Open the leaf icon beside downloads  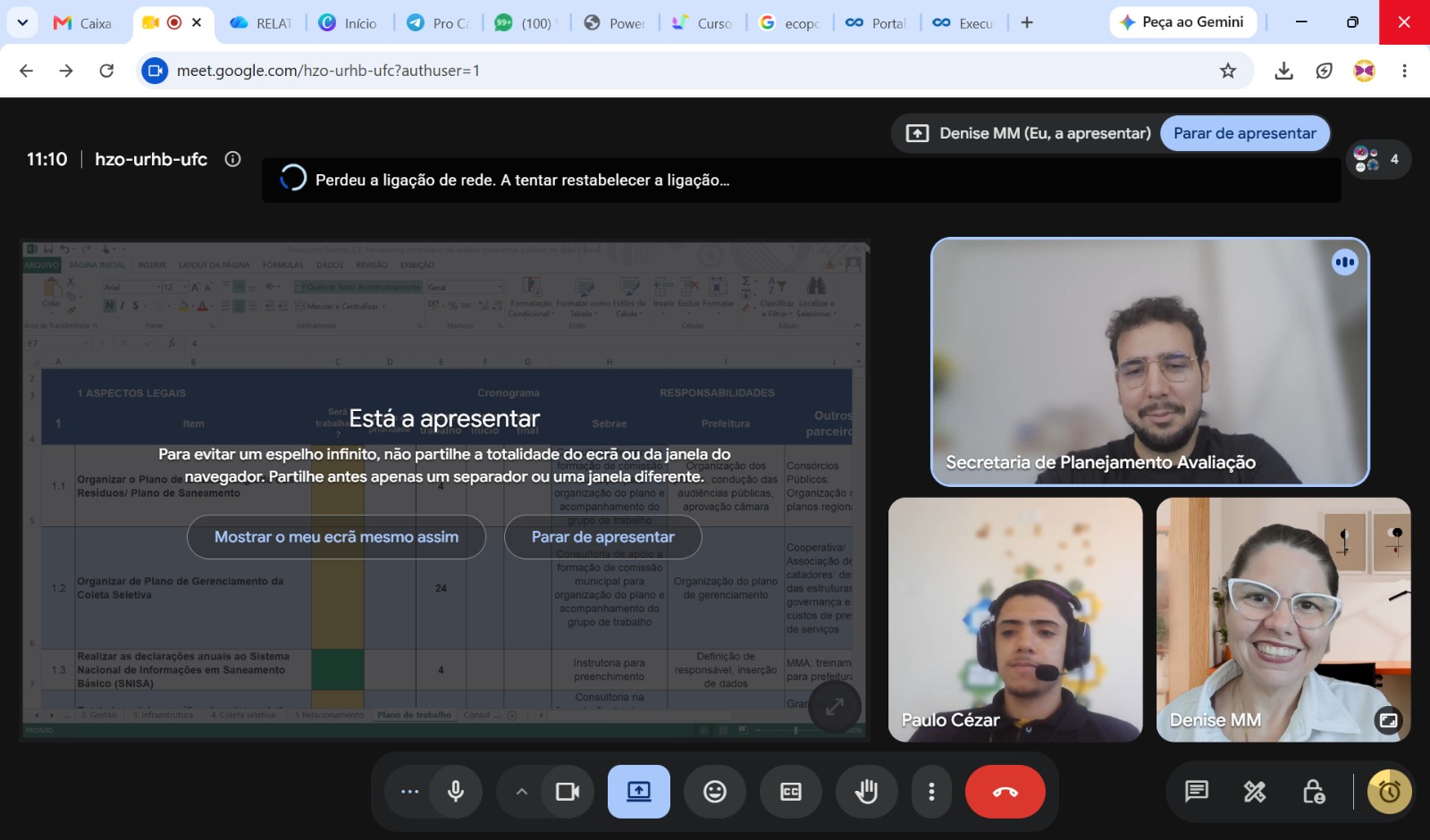point(1325,71)
